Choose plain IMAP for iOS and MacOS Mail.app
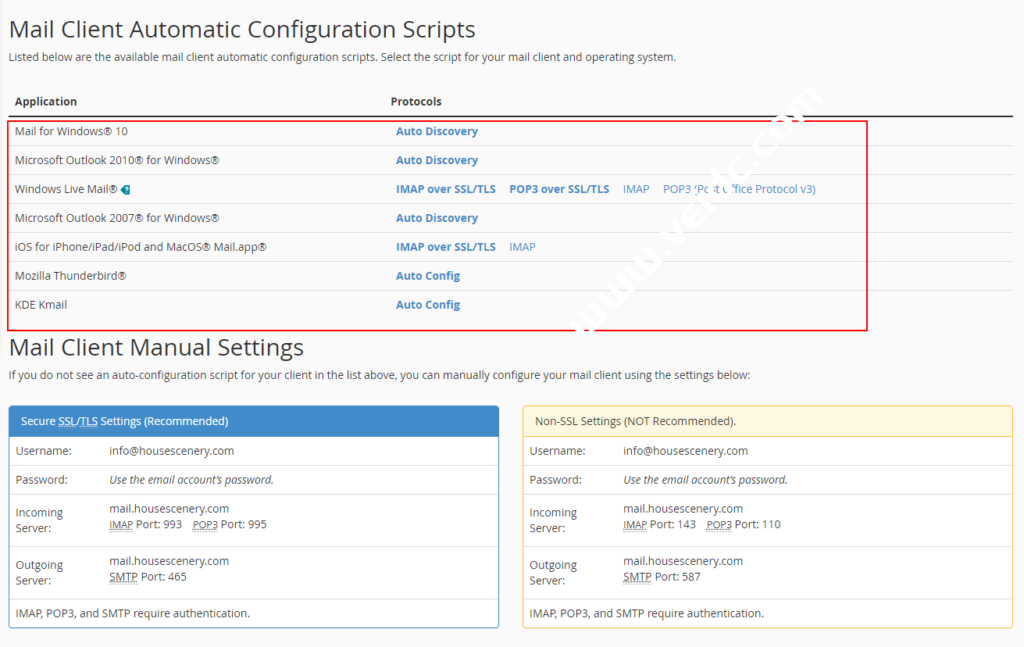This screenshot has height=647, width=1024. 522,247
